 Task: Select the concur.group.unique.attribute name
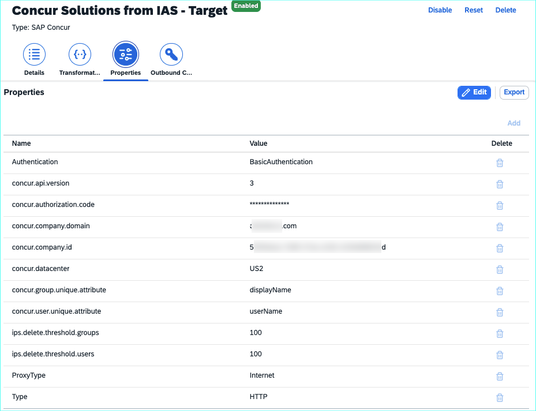point(59,290)
